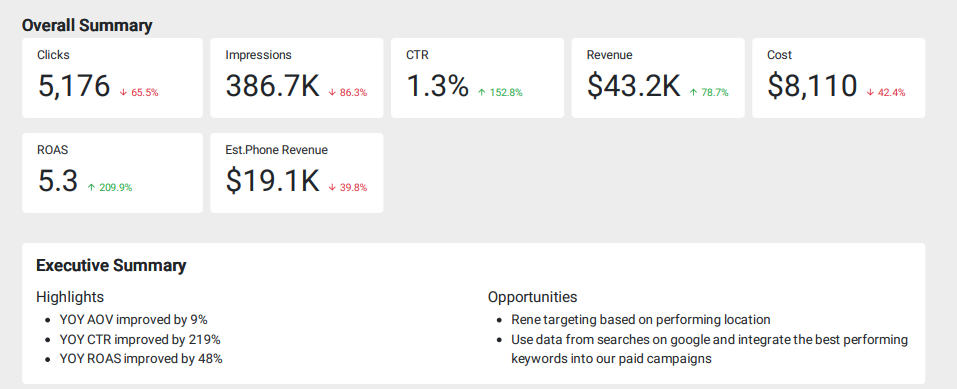Select the YOY CTR improved by 219% bullet
The width and height of the screenshot is (957, 389).
[140, 340]
